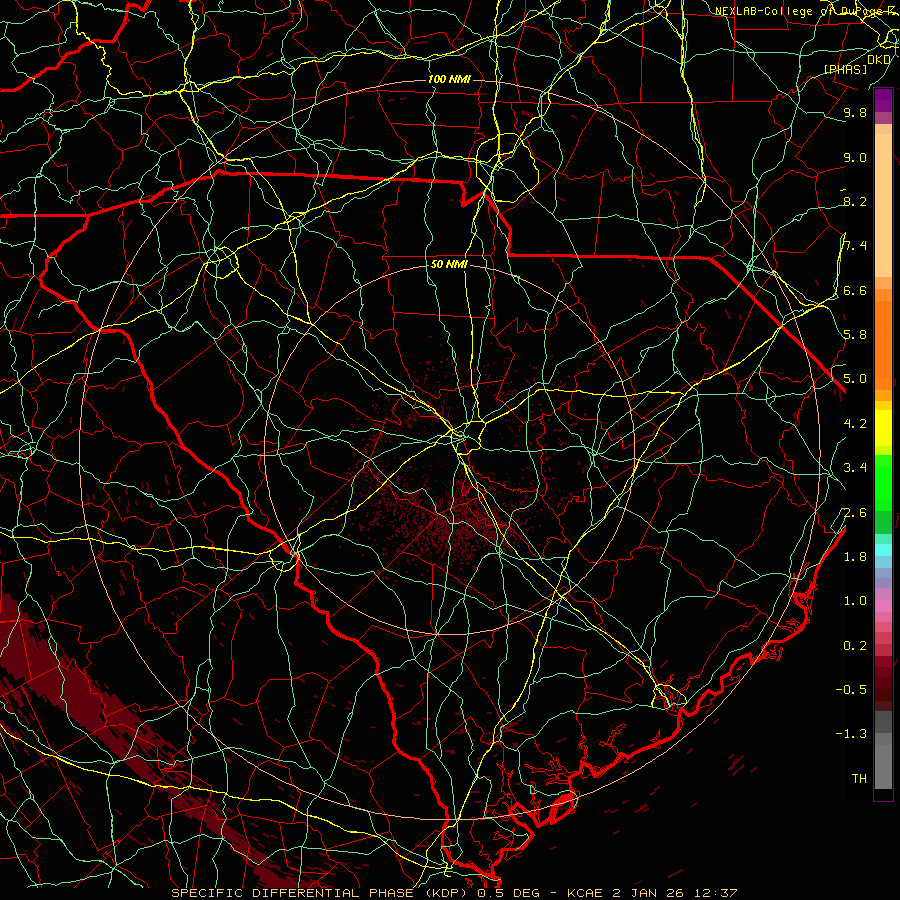
Task: Click the -0.5 value on the legend
Action: click(x=851, y=690)
